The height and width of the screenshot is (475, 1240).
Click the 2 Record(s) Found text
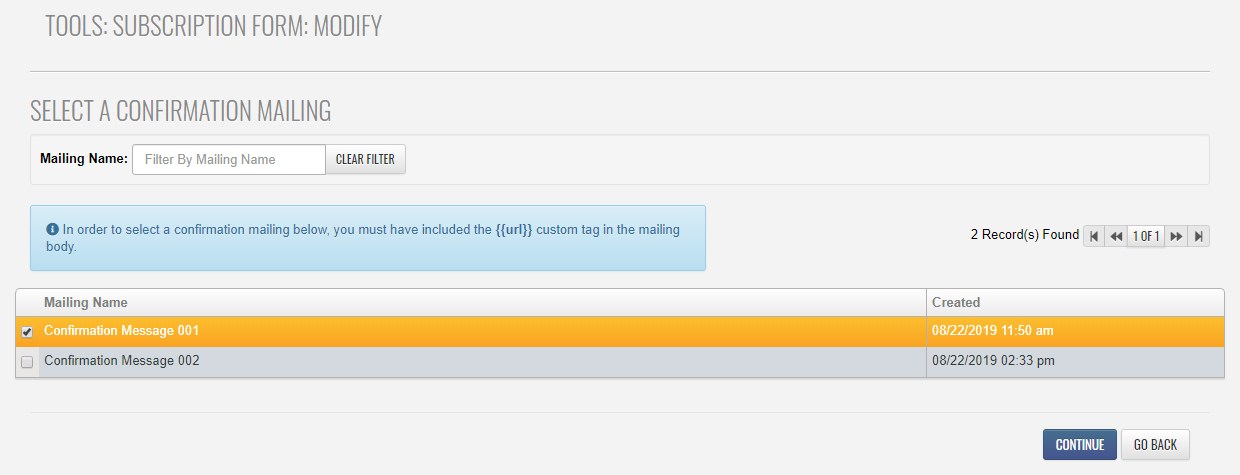point(1025,235)
